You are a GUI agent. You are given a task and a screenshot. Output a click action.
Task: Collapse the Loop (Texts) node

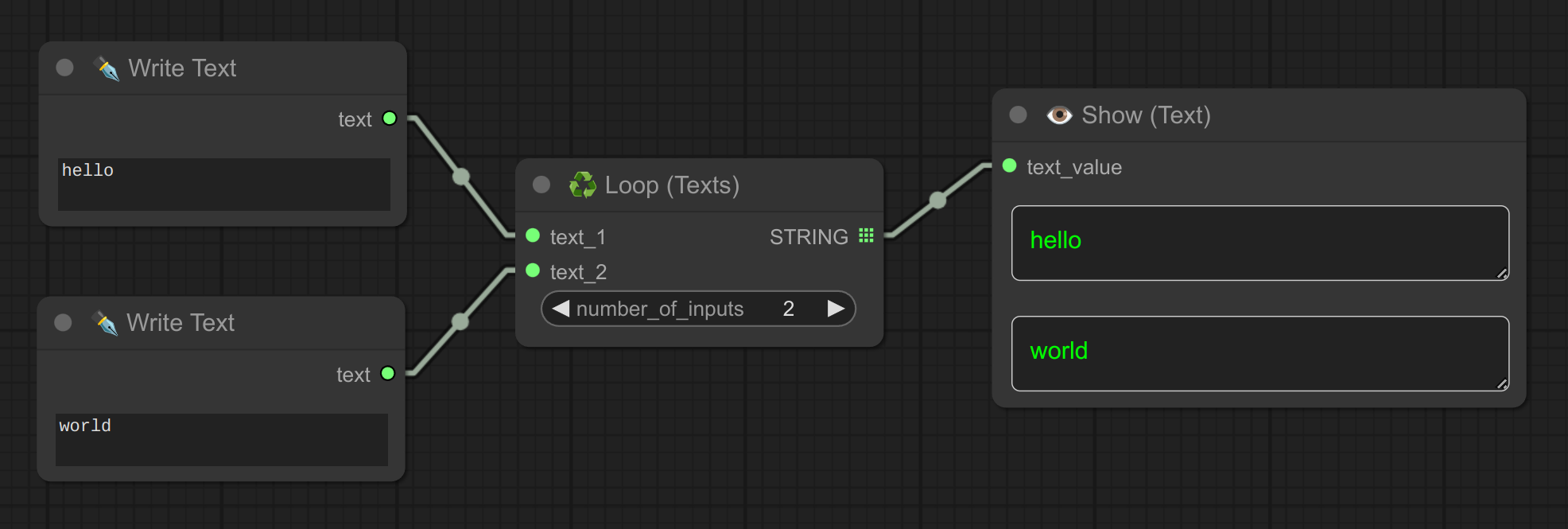pyautogui.click(x=541, y=185)
